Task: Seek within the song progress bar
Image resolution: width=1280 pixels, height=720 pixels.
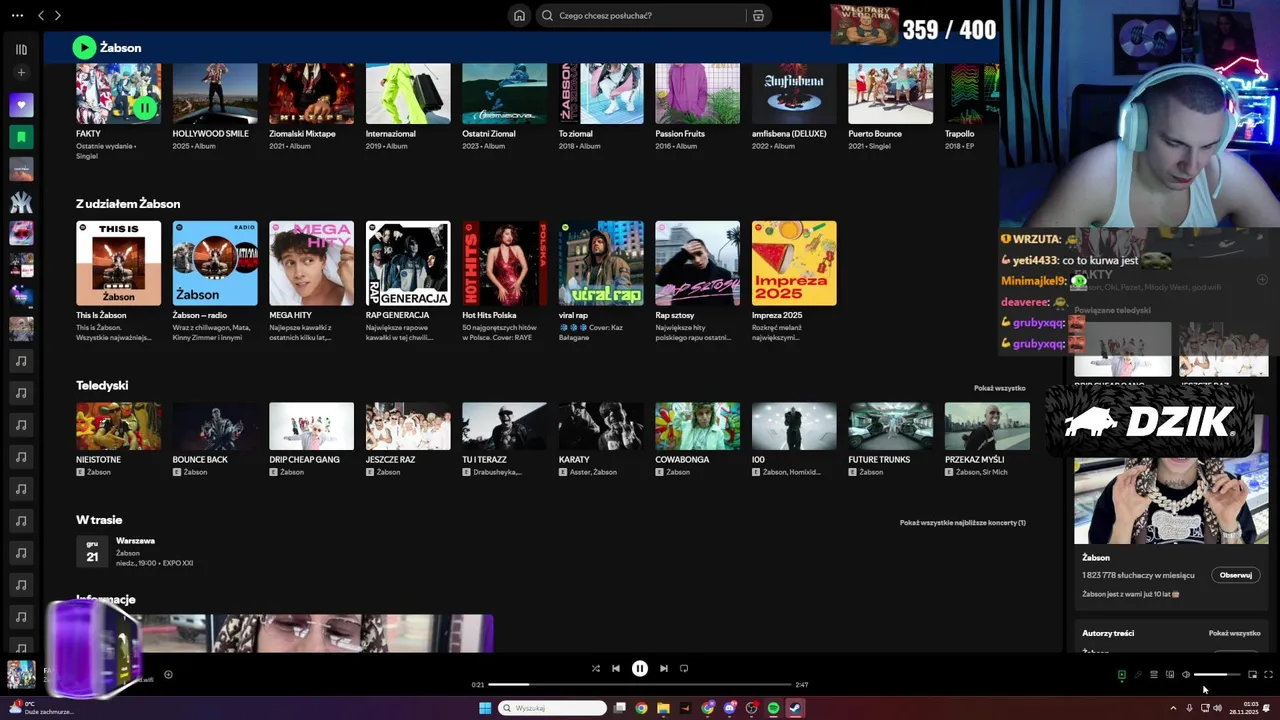Action: [x=640, y=684]
